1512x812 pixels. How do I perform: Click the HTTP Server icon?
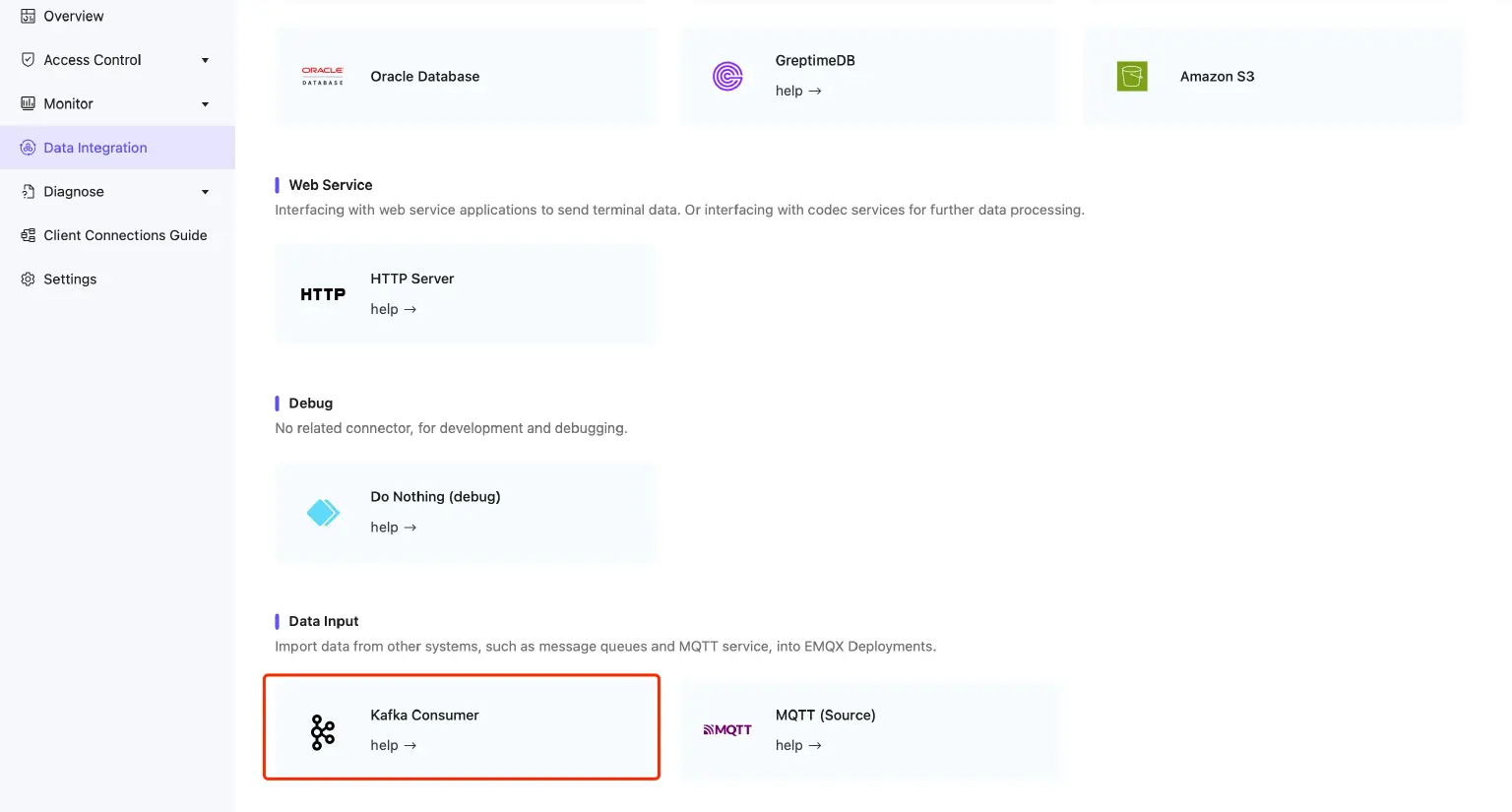click(x=322, y=293)
